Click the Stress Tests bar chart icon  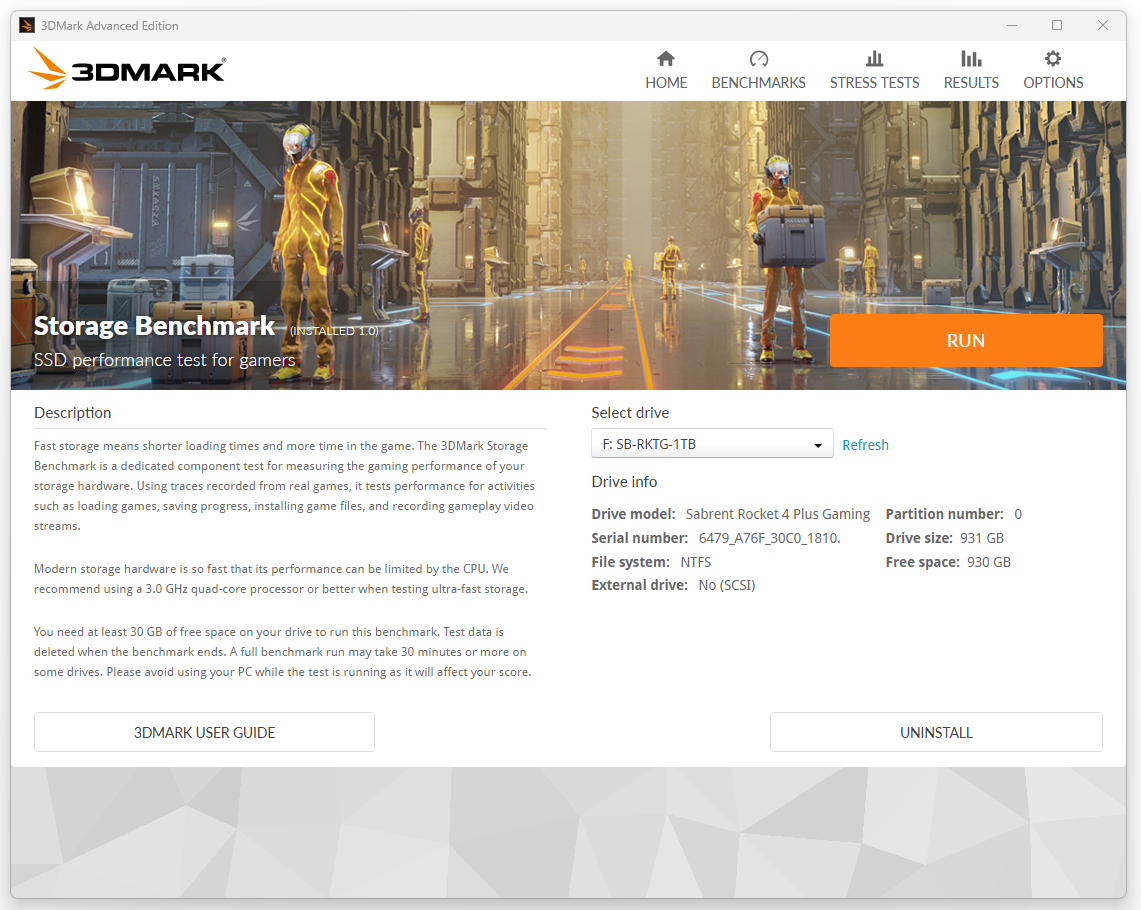[x=875, y=58]
